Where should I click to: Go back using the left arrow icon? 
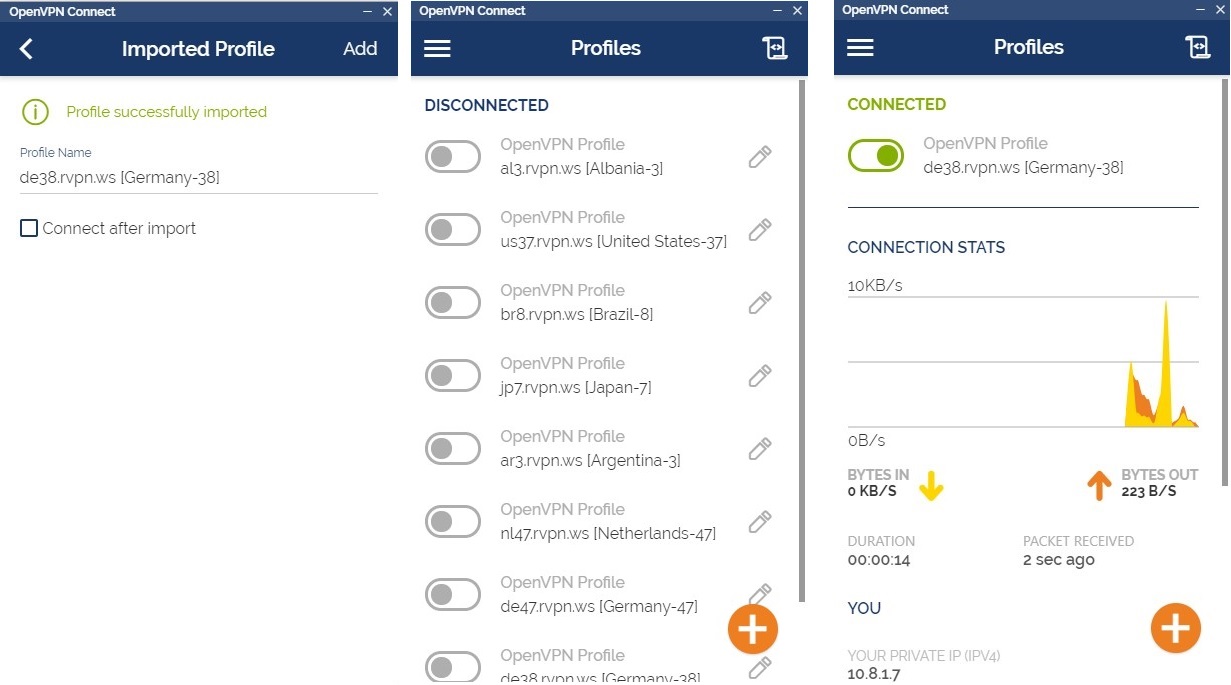point(27,49)
